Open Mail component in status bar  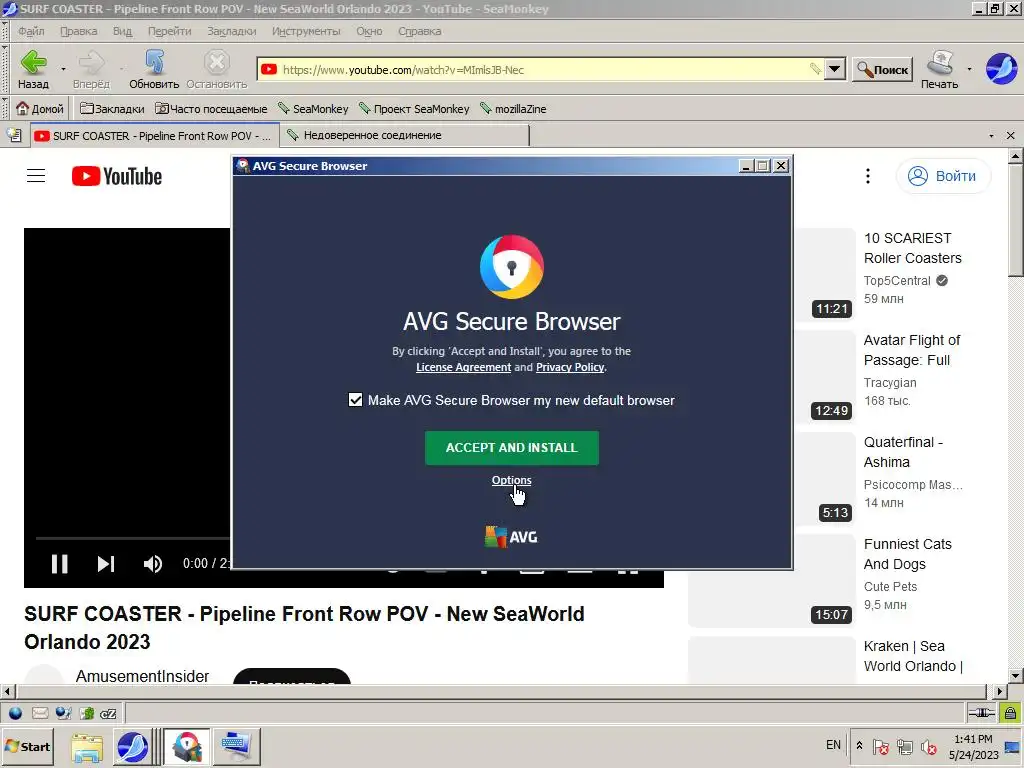39,713
